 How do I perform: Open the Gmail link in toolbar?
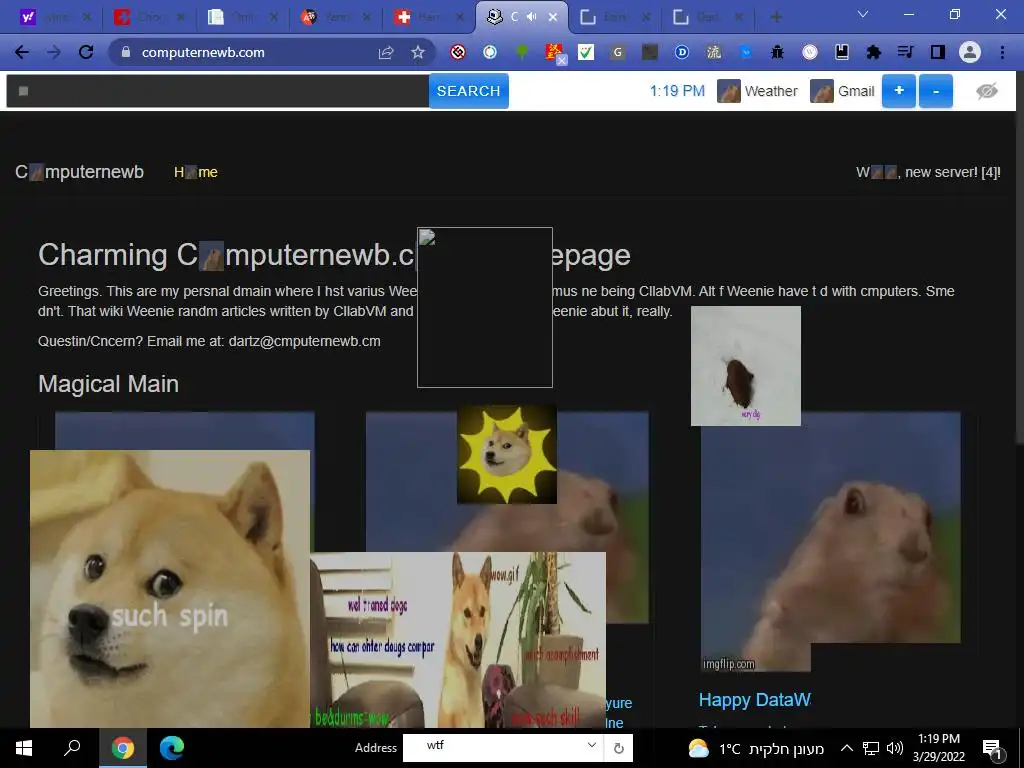click(842, 91)
